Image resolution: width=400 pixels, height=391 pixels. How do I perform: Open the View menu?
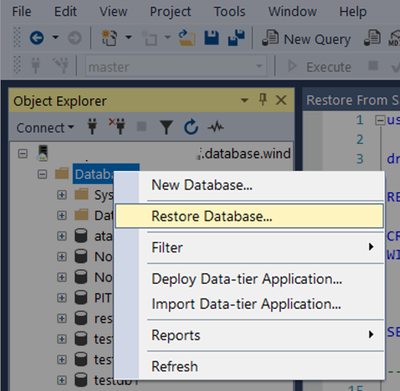click(113, 12)
